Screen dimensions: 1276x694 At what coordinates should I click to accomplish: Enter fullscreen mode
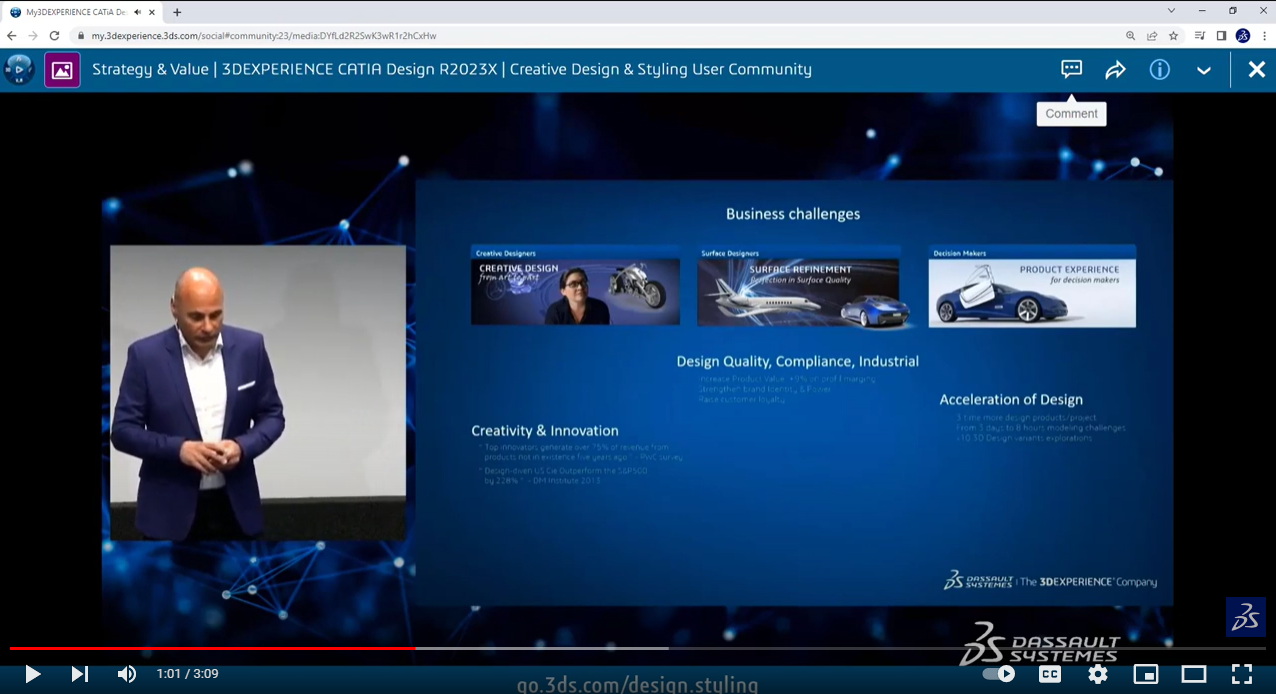click(x=1242, y=673)
